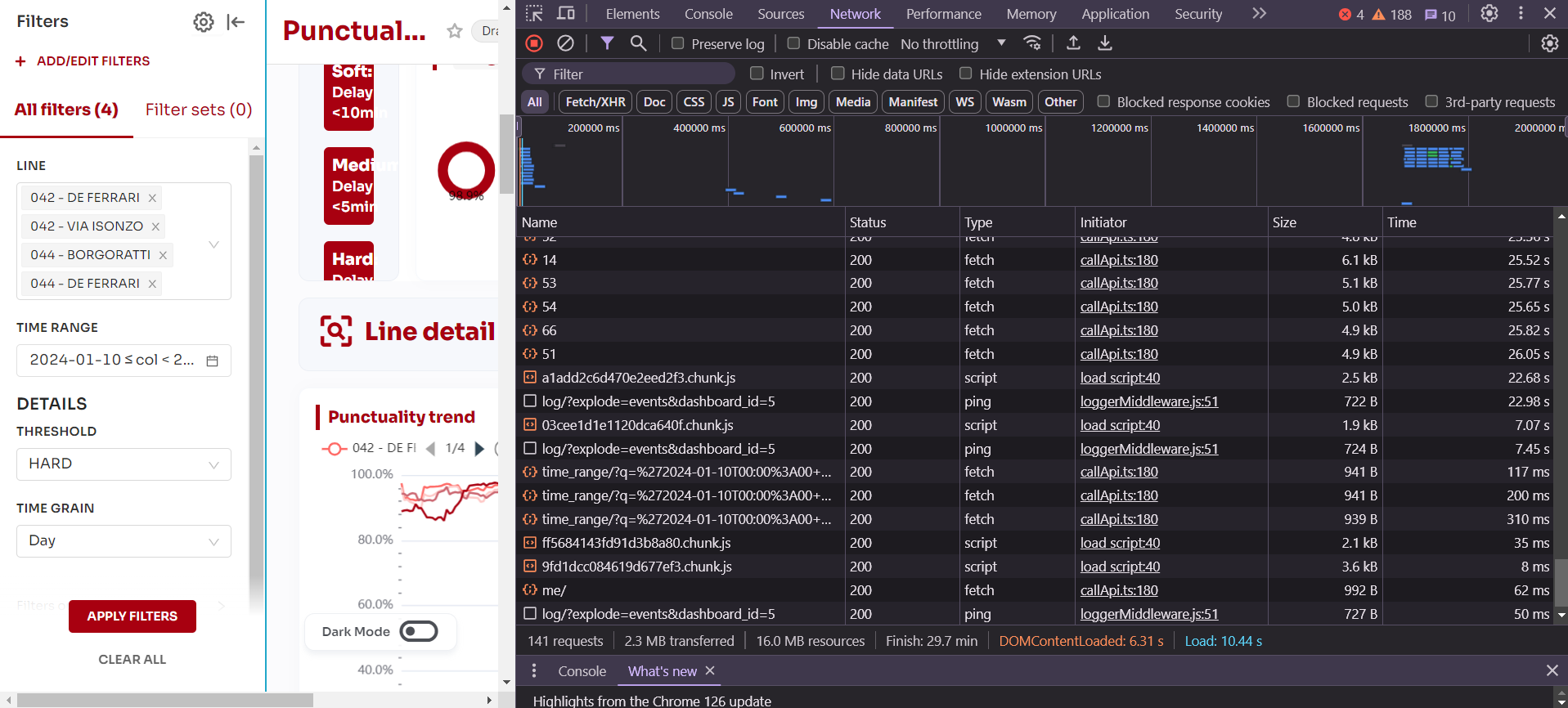
Task: Enable Disable cache checkbox
Action: (793, 43)
